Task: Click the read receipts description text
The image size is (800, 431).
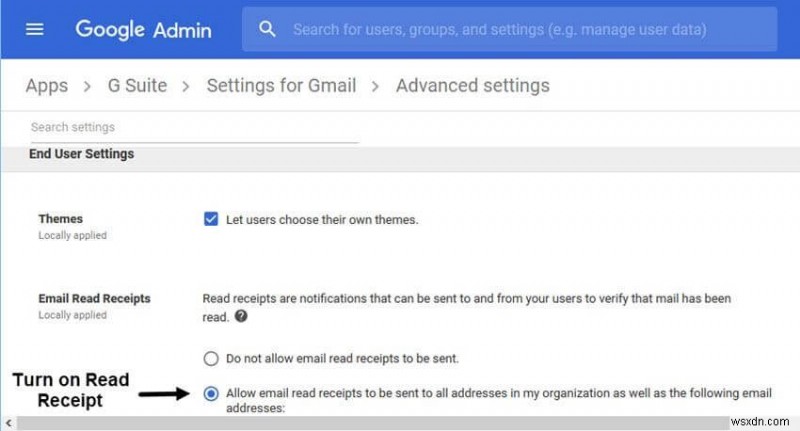Action: tap(466, 307)
